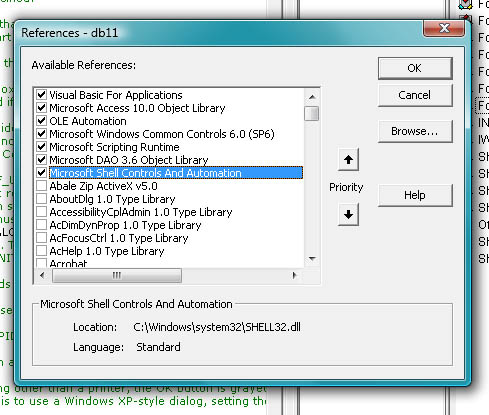Uncheck Visual Basic For Applications checkbox
This screenshot has height=415, width=489.
pos(41,95)
